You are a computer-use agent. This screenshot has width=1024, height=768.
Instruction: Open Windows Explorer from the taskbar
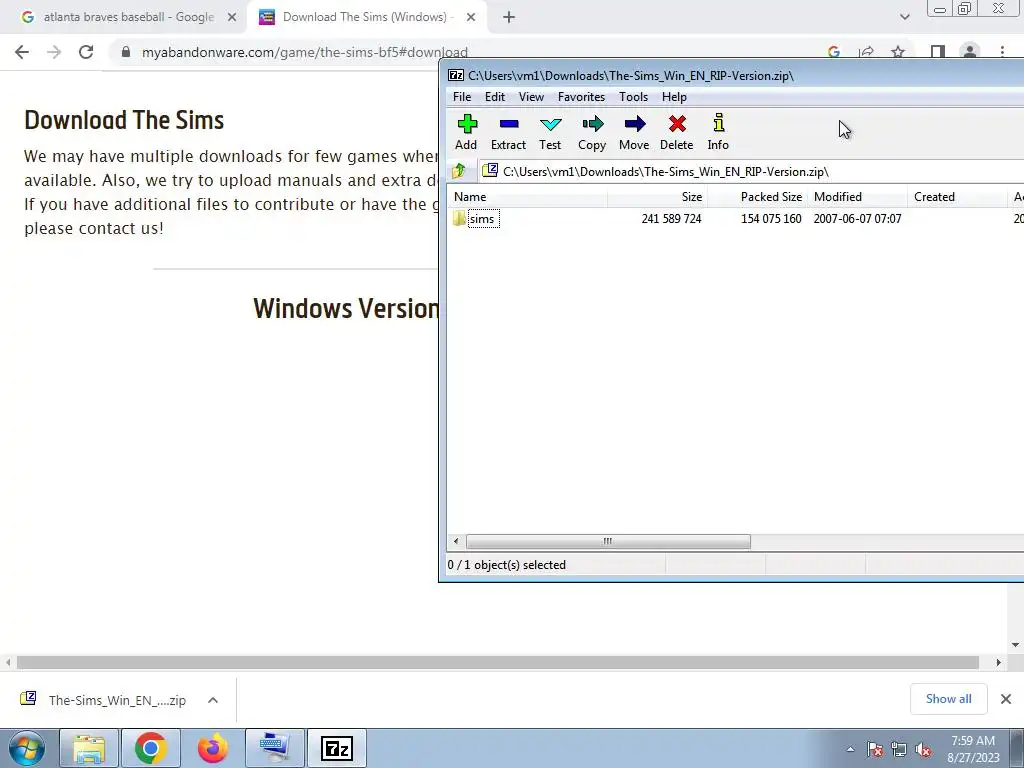pos(89,748)
